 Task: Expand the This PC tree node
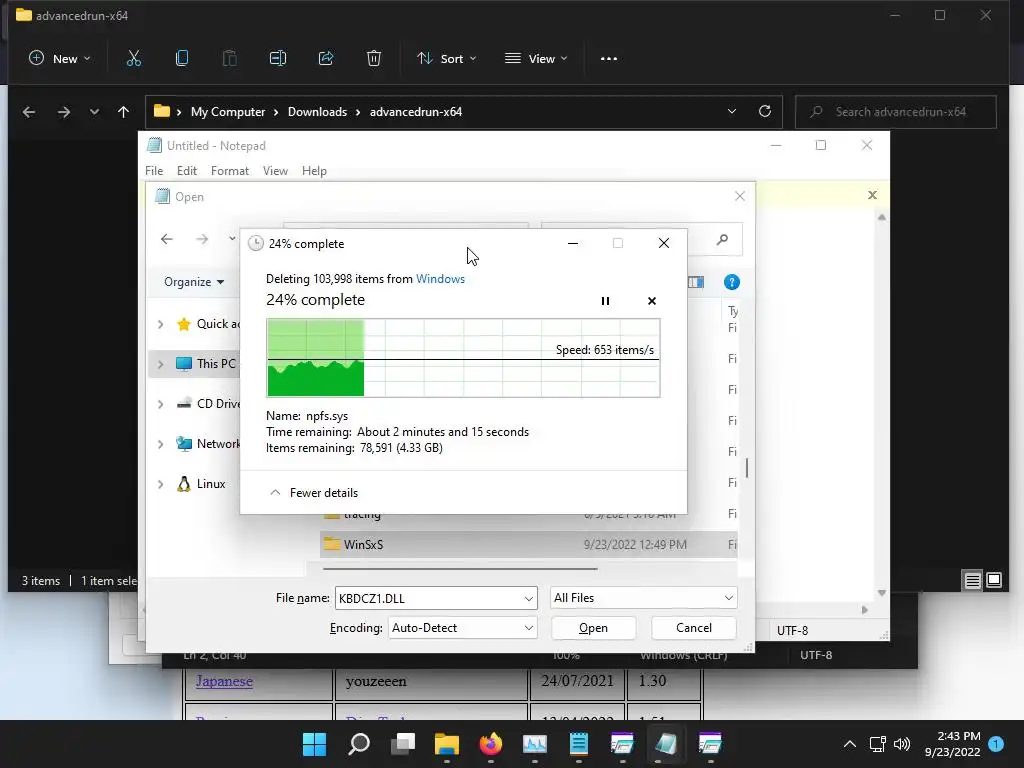(x=161, y=364)
